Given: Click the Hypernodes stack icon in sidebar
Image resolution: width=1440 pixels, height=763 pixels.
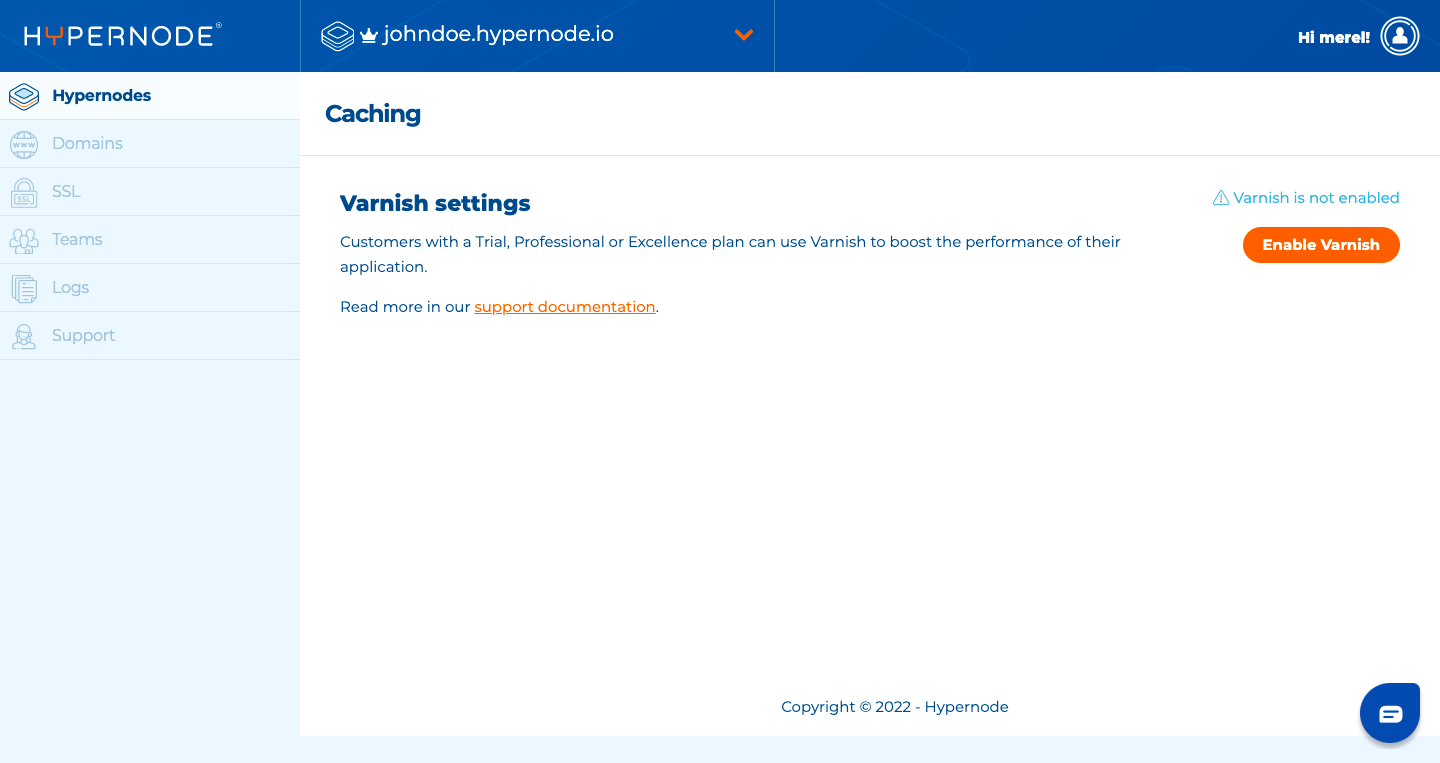Looking at the screenshot, I should coord(24,96).
